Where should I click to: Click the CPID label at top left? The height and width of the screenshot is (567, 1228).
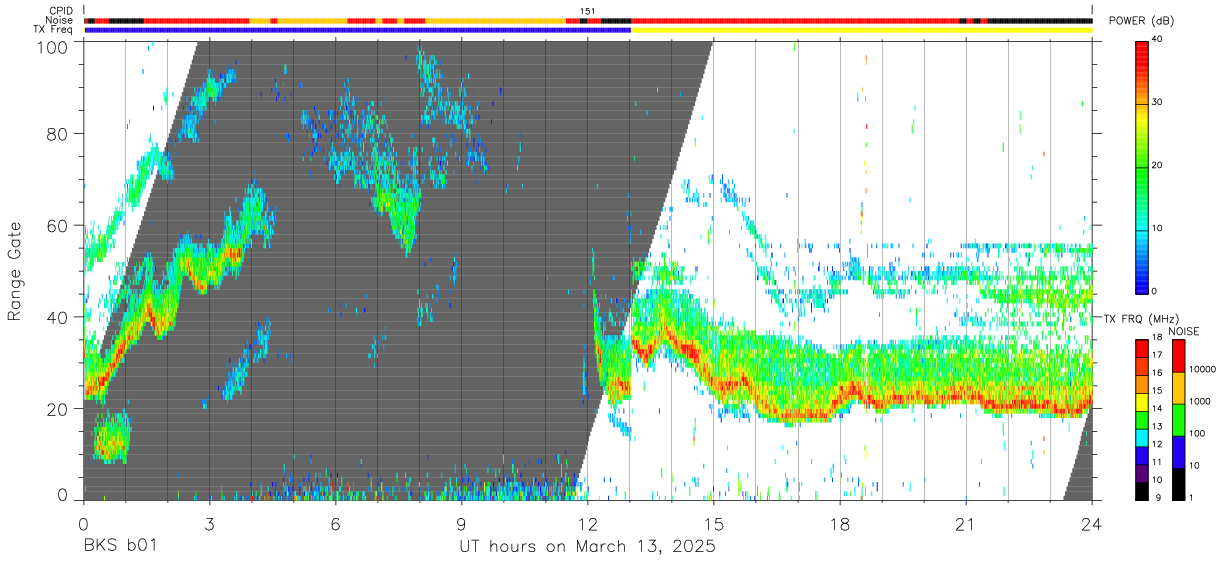tap(62, 11)
